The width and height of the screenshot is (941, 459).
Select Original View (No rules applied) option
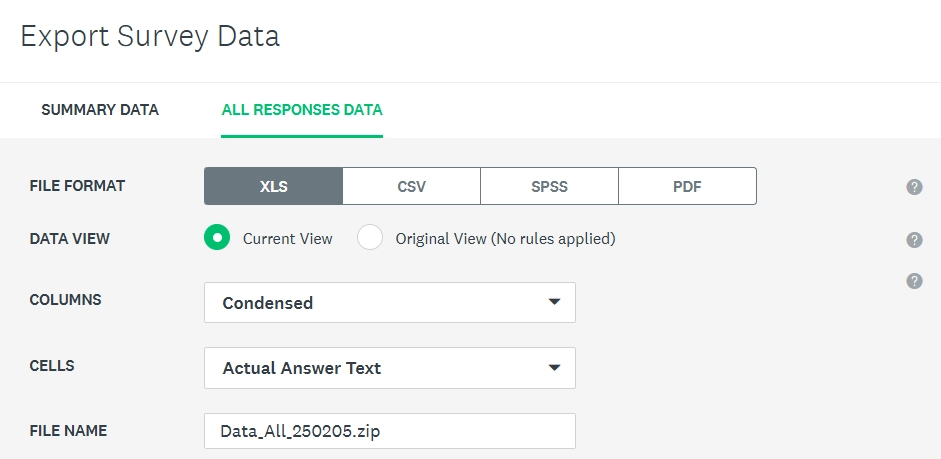tap(370, 238)
